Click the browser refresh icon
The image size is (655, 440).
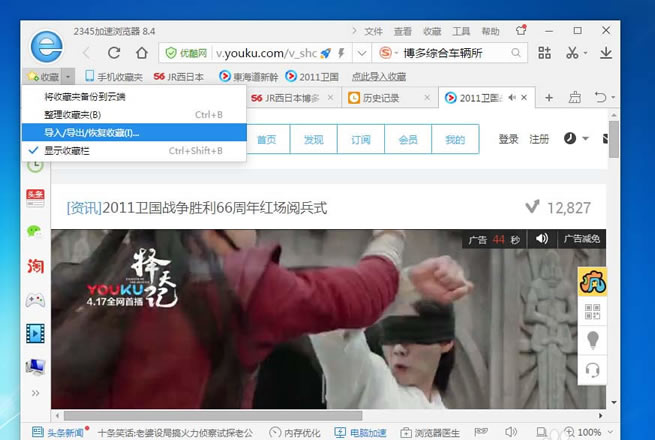point(114,53)
